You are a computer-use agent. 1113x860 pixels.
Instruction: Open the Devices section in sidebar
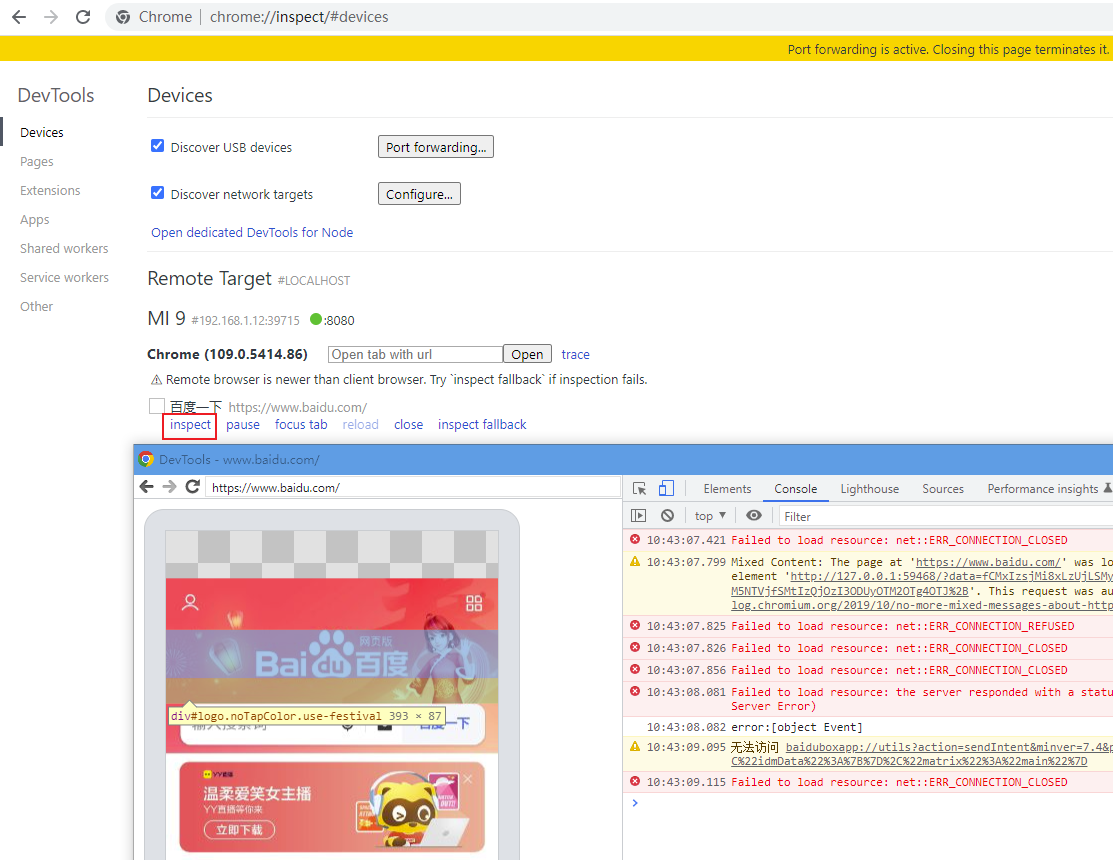point(42,133)
